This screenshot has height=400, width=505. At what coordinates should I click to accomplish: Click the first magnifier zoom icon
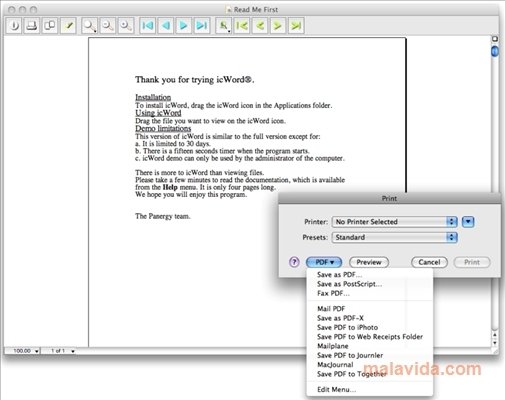pyautogui.click(x=89, y=25)
